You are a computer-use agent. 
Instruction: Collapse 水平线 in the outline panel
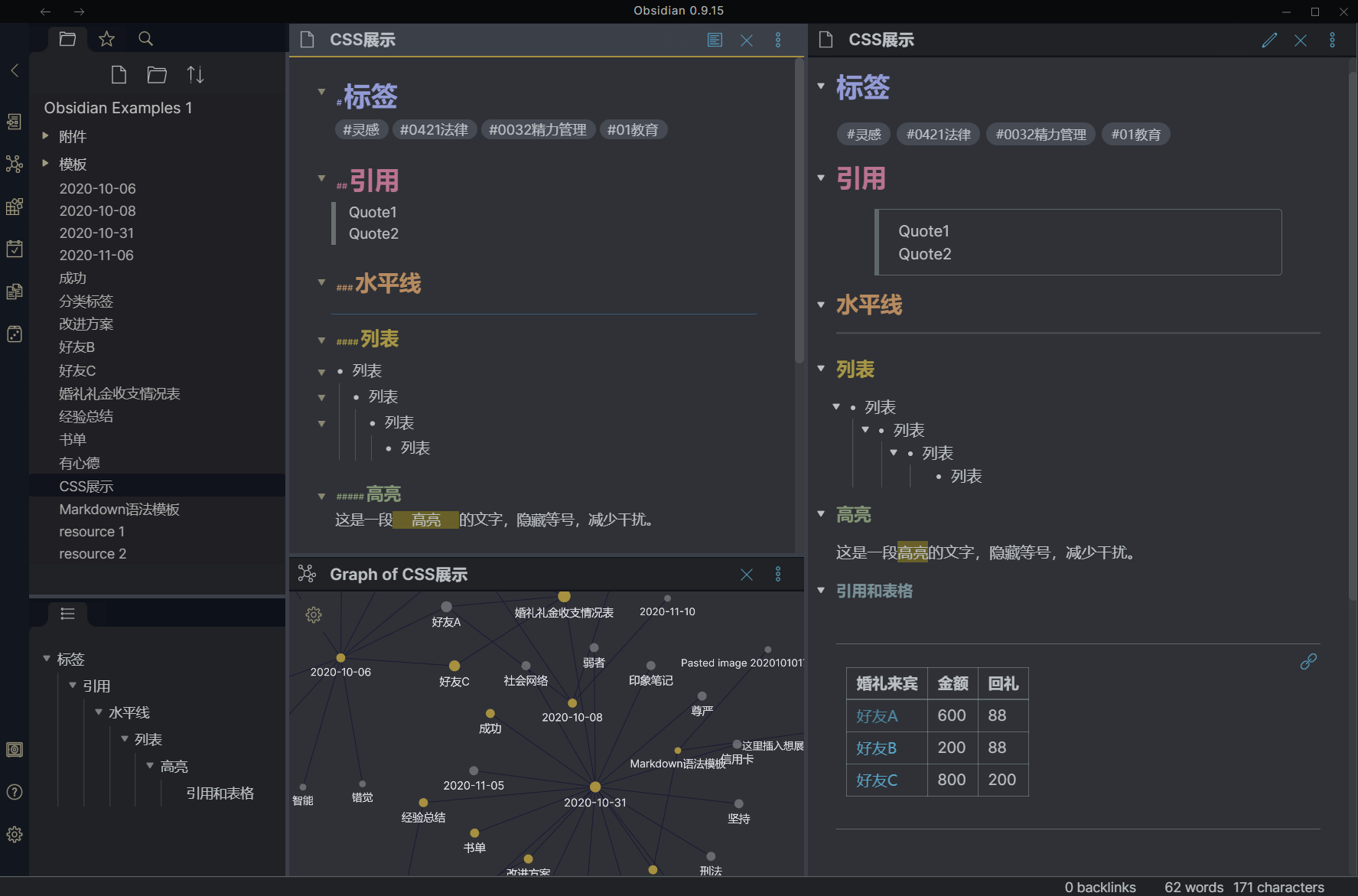tap(99, 712)
